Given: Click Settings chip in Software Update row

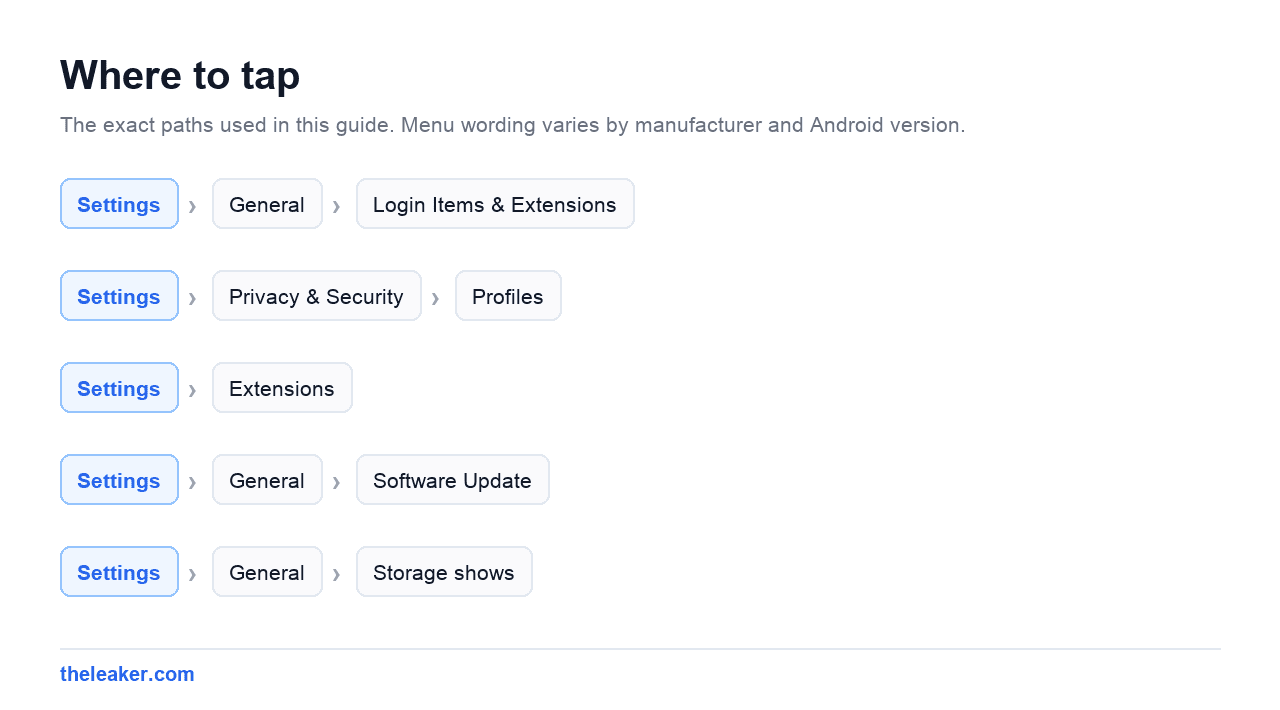Looking at the screenshot, I should point(119,480).
